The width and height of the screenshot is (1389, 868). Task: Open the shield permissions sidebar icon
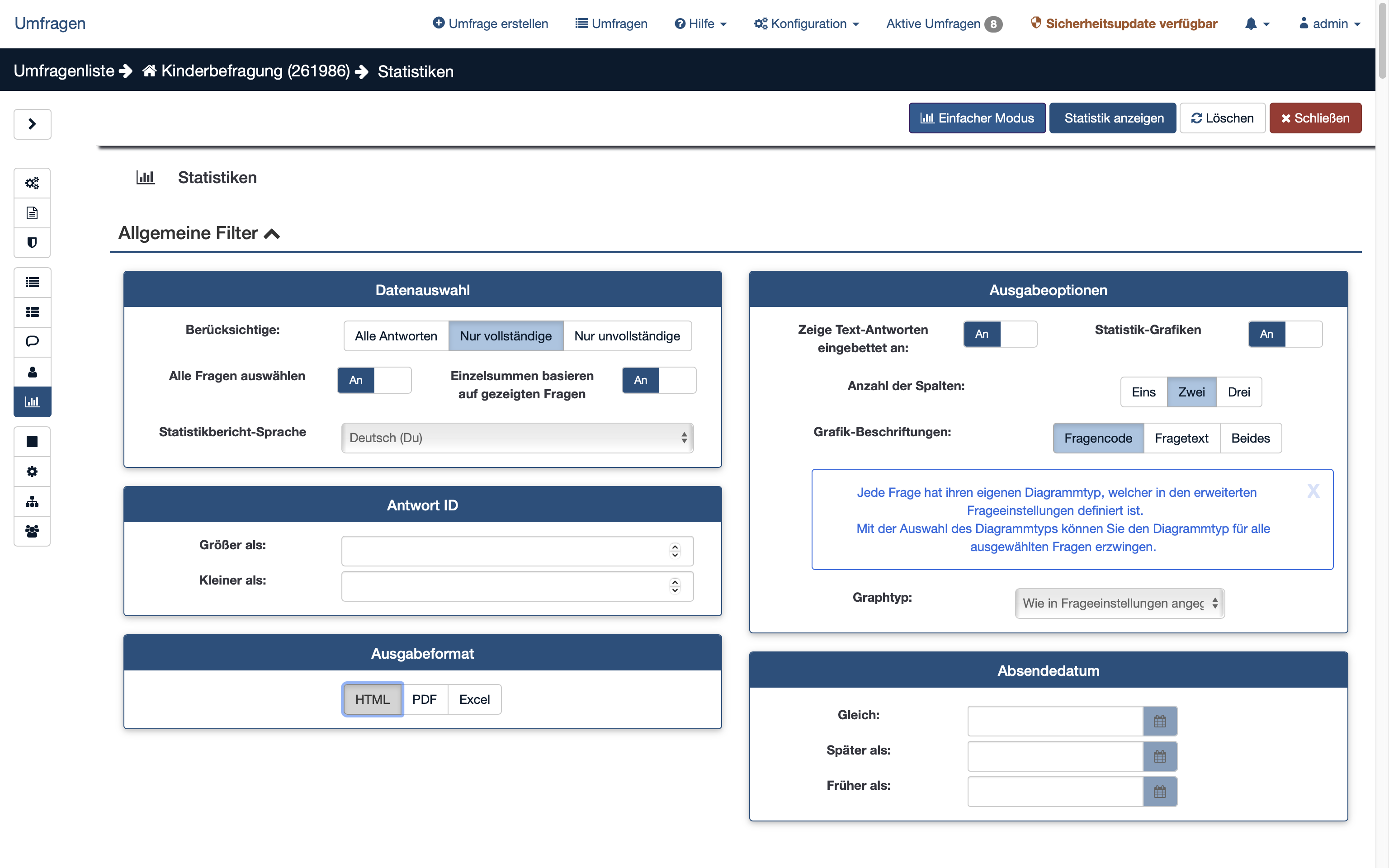[x=32, y=243]
